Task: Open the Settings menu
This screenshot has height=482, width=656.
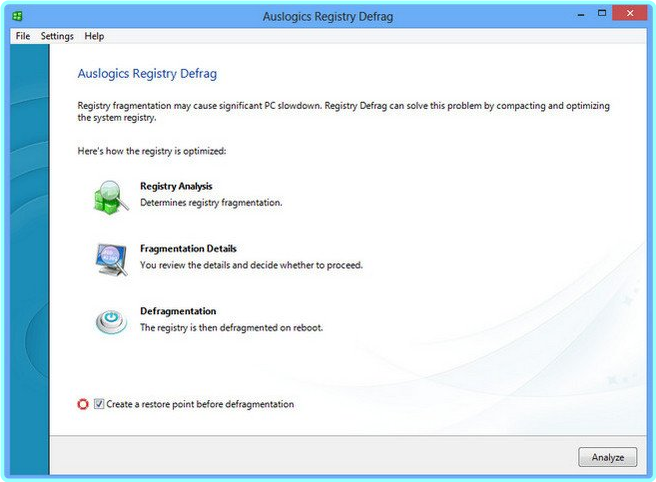Action: click(x=57, y=36)
